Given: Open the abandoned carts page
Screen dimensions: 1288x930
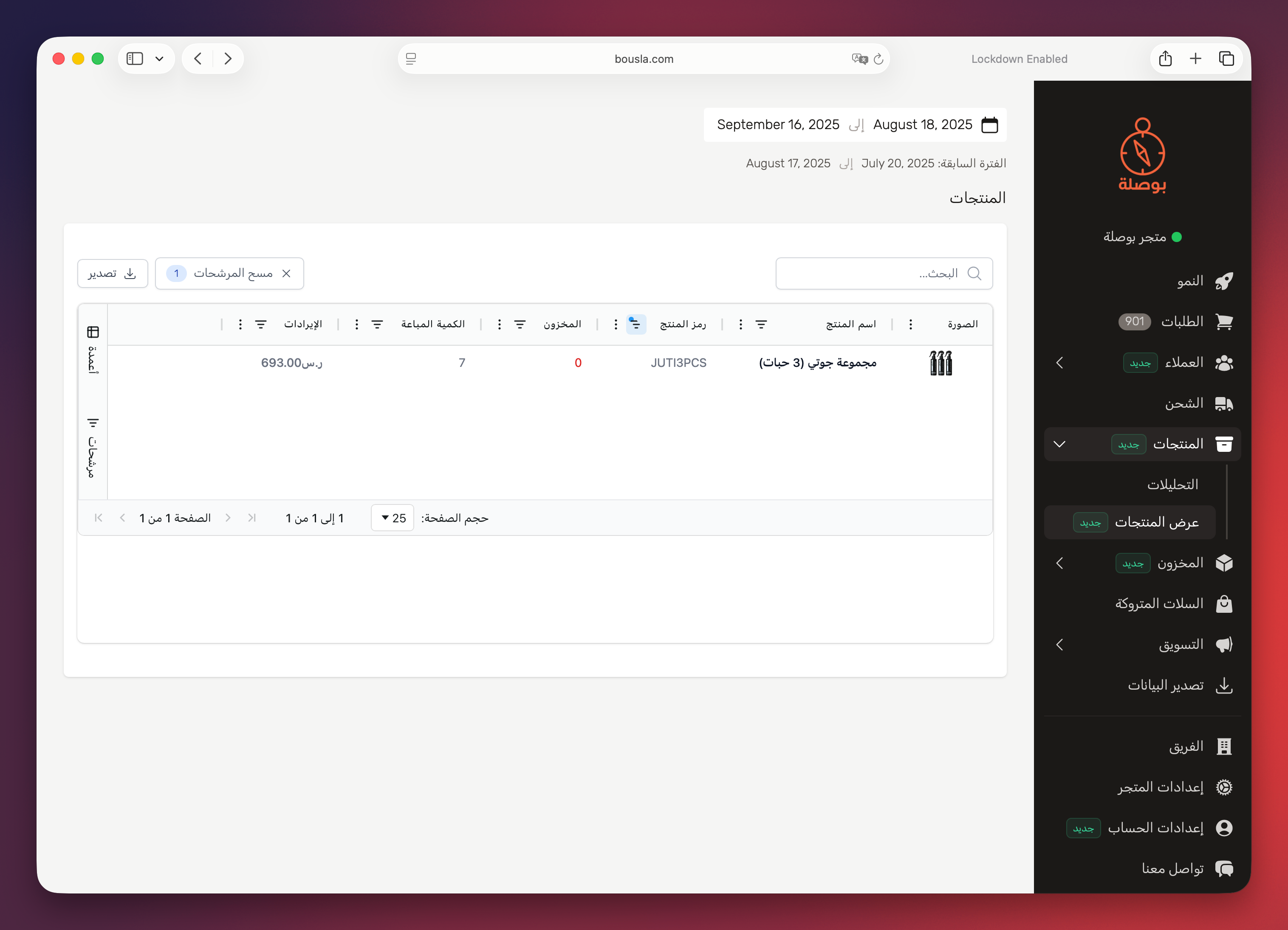Looking at the screenshot, I should pyautogui.click(x=1158, y=603).
